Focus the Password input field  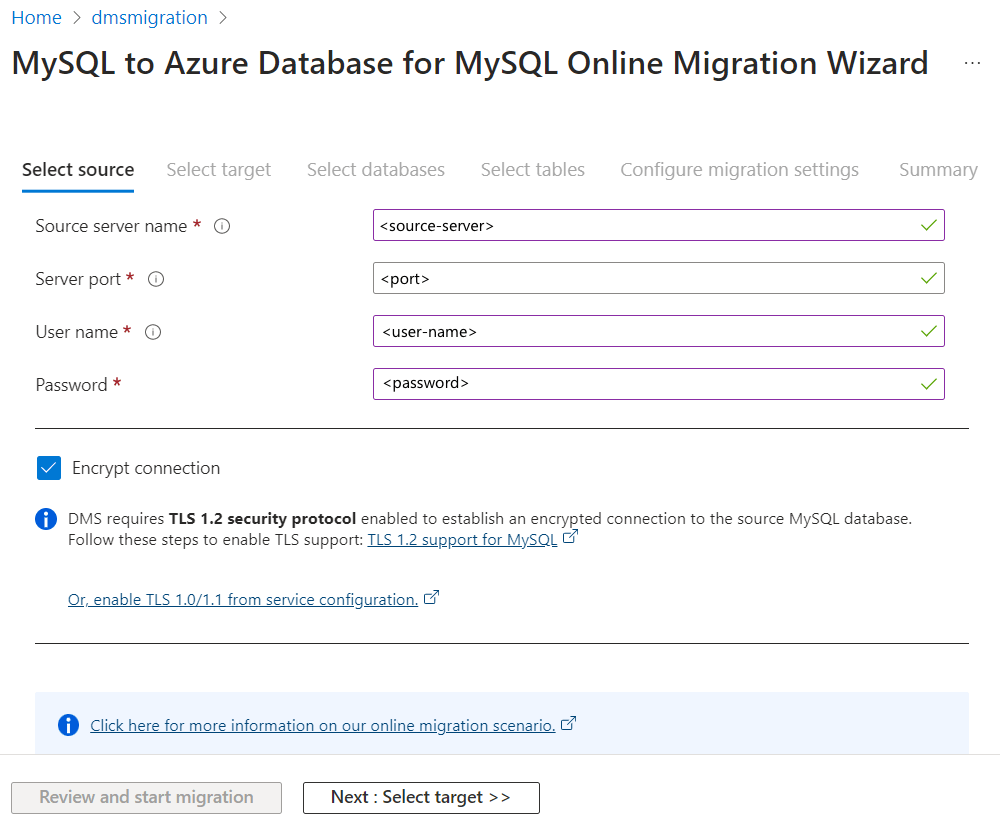click(645, 384)
